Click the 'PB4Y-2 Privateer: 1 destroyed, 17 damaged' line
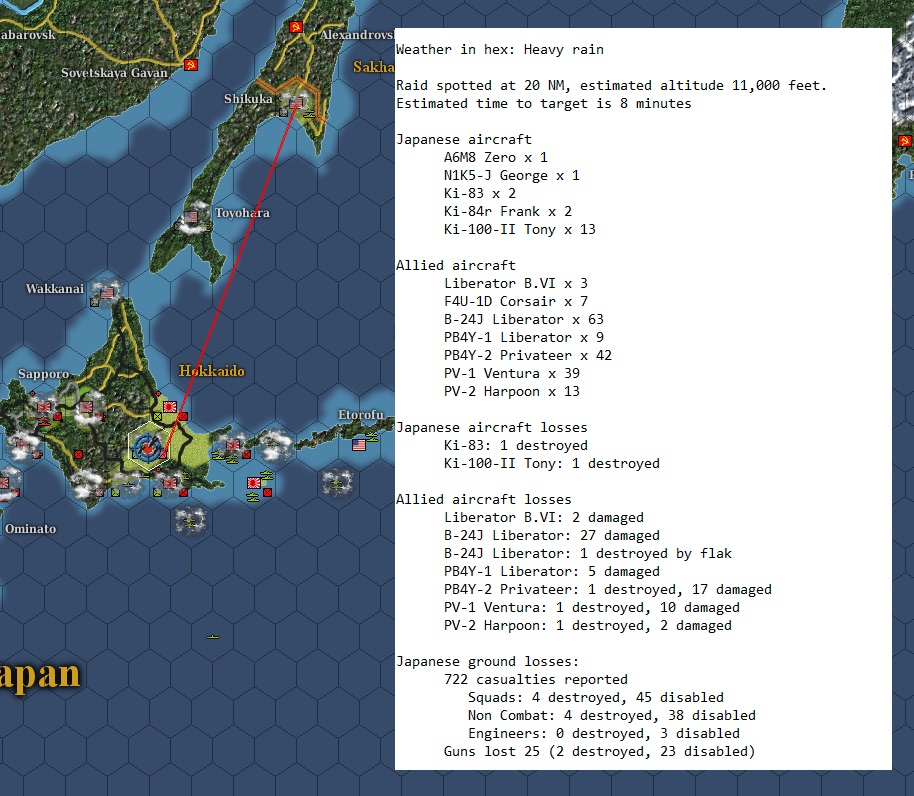 608,590
